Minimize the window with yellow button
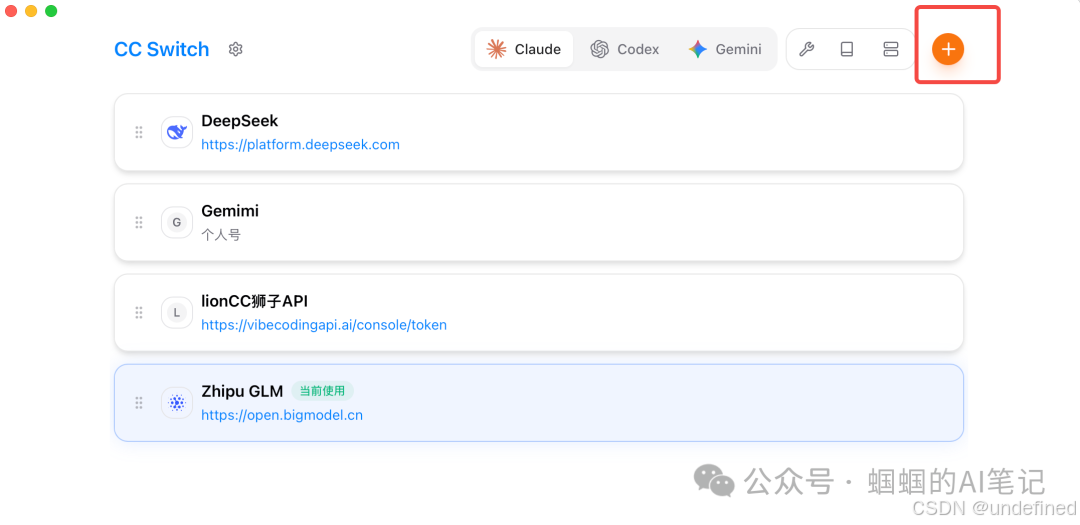 coord(31,11)
